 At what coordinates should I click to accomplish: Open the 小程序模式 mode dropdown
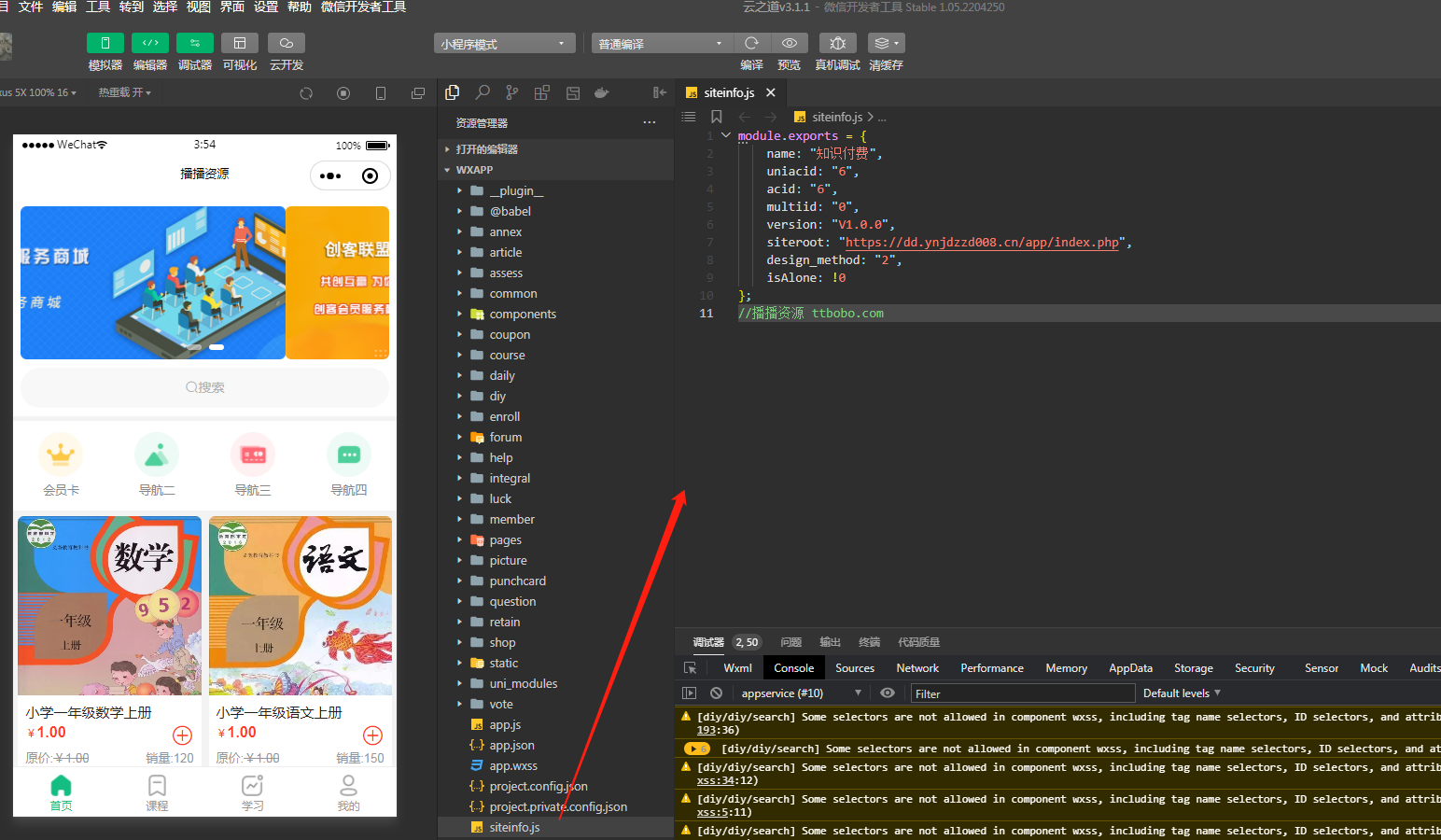504,44
